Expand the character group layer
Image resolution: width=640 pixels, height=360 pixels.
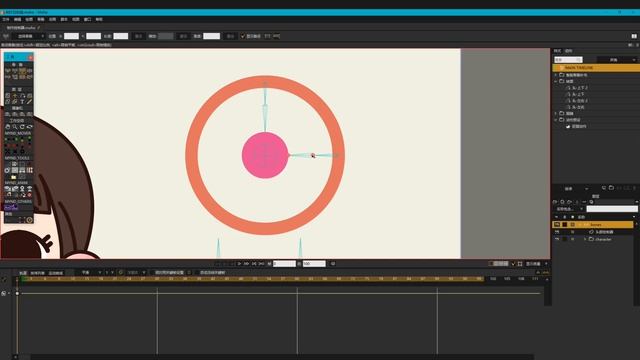[x=585, y=239]
